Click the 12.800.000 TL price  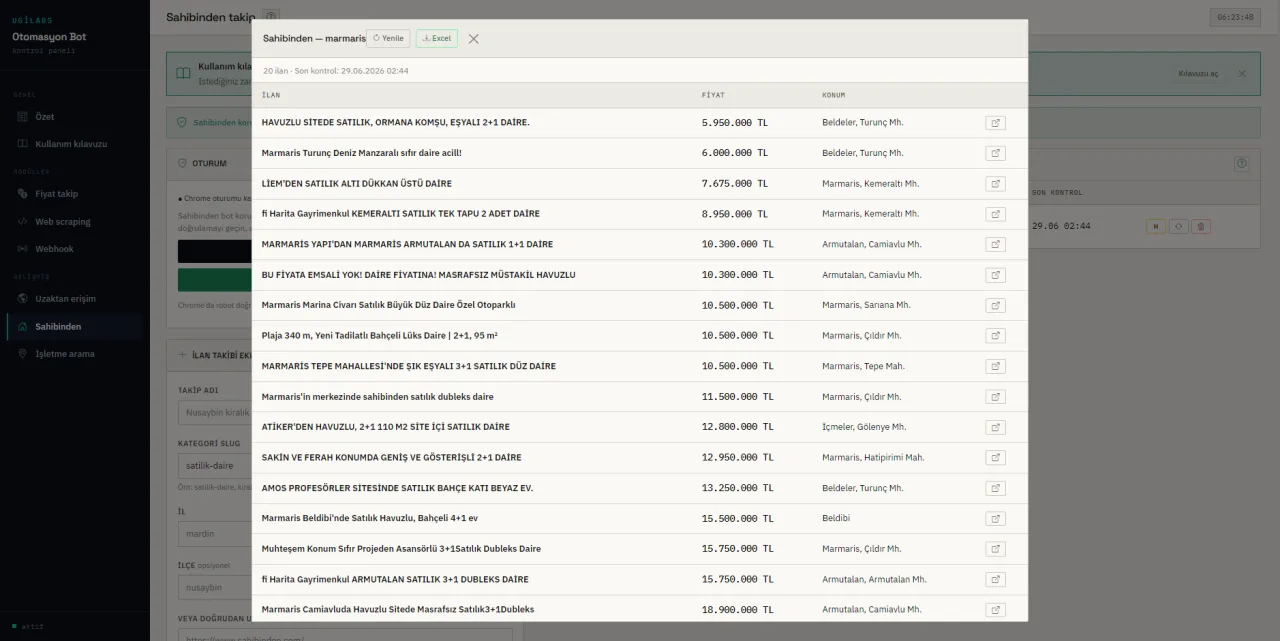[x=738, y=427]
